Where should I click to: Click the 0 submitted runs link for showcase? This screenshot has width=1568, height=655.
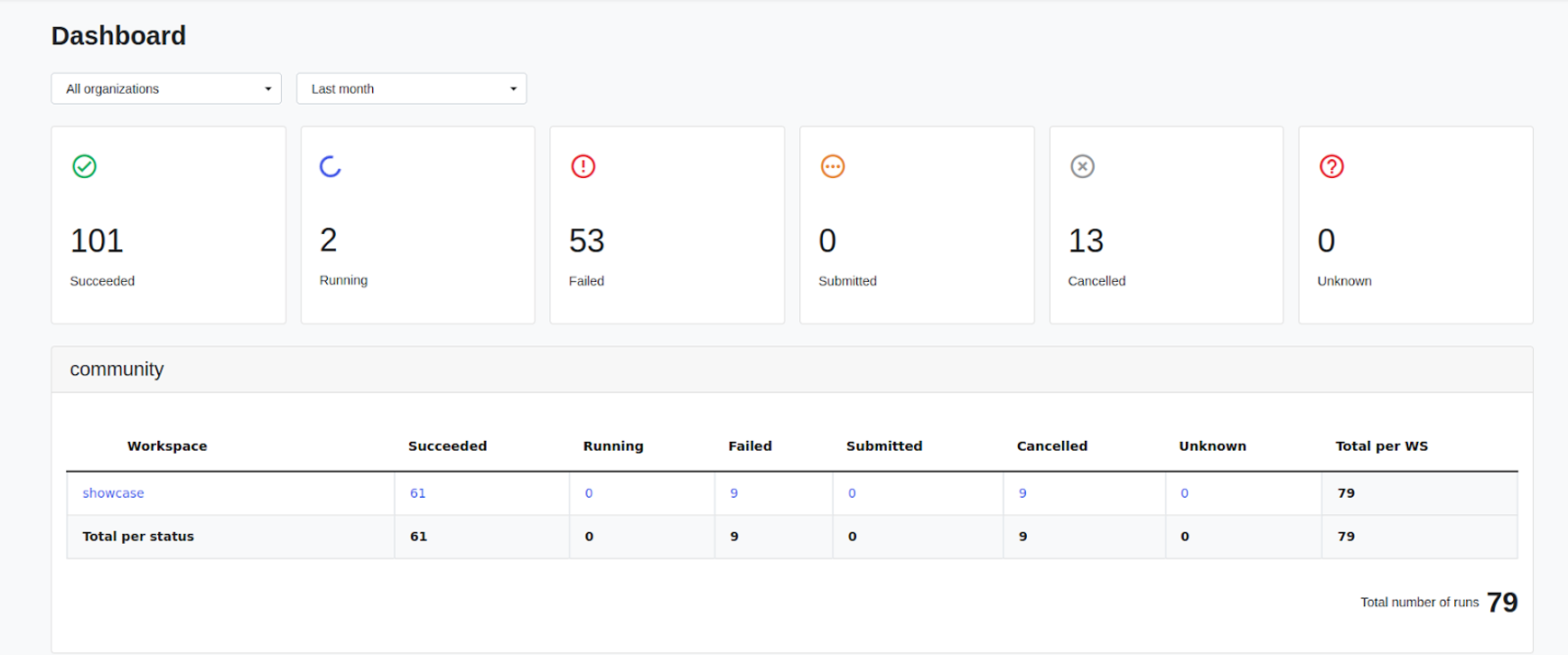852,493
